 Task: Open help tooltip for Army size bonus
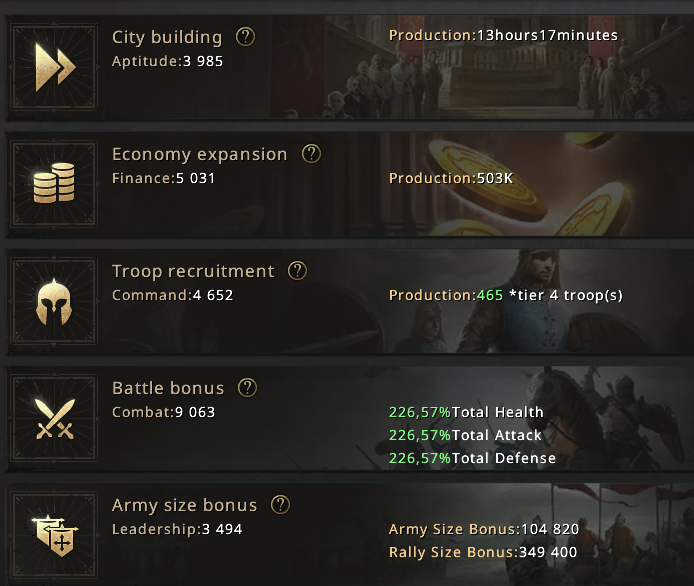point(280,505)
